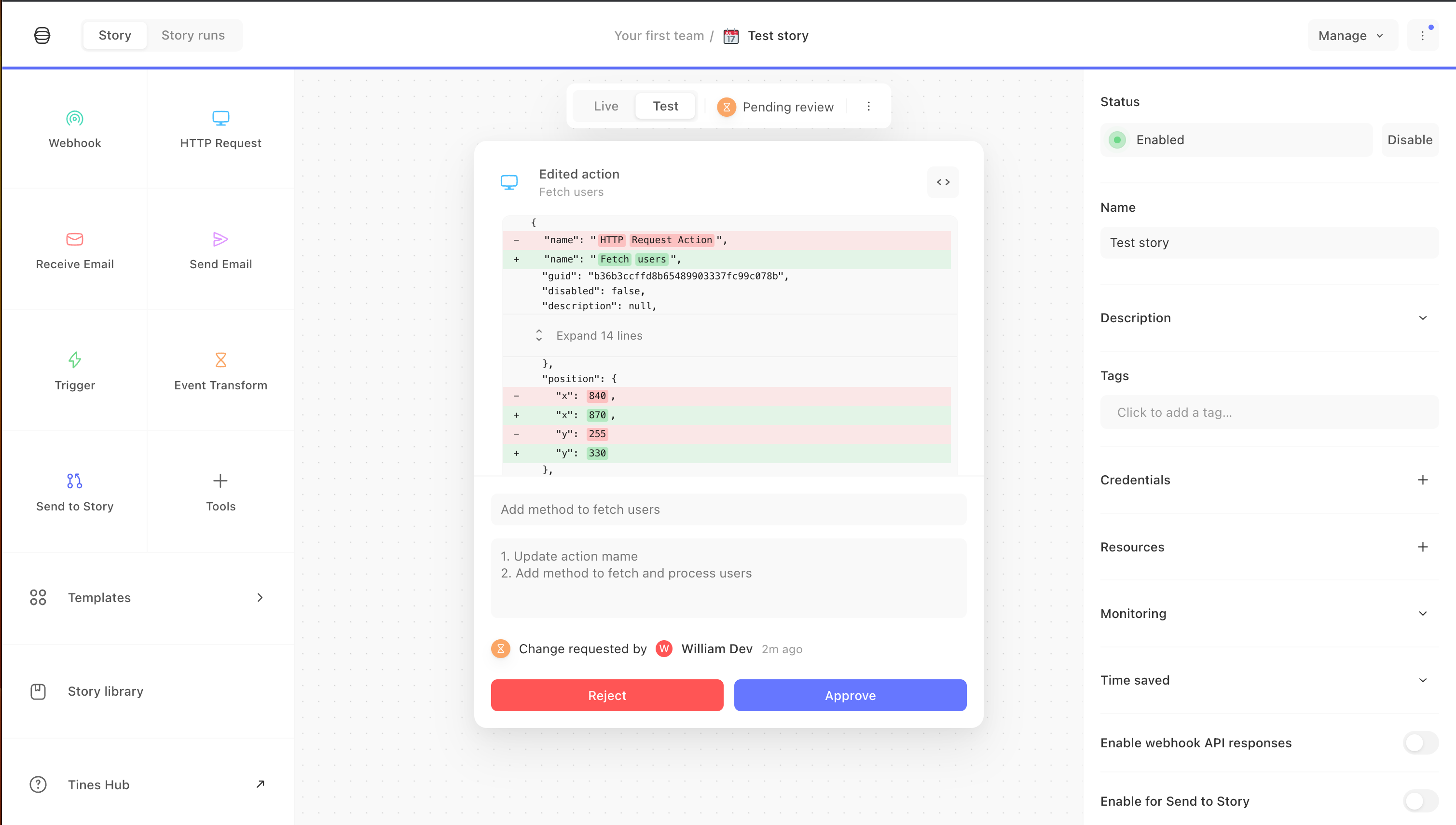Click the Tines logo
The width and height of the screenshot is (1456, 825).
pyautogui.click(x=42, y=35)
